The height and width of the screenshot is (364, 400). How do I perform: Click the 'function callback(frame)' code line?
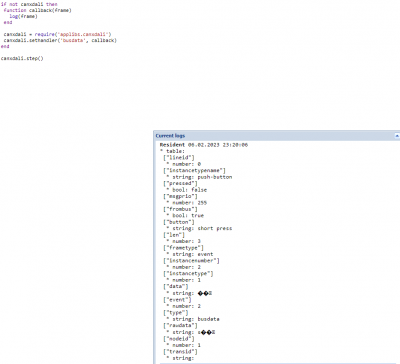[x=38, y=10]
